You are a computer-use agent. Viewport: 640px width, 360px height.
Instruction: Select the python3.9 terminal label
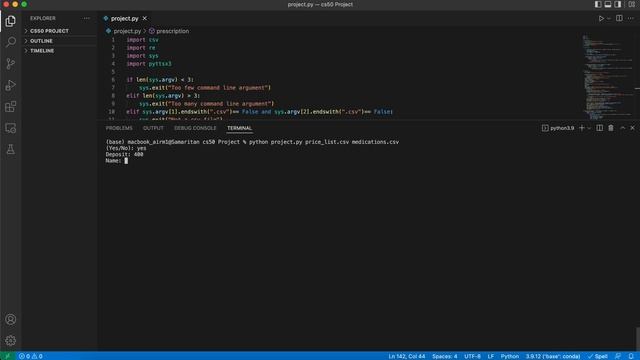click(x=558, y=128)
